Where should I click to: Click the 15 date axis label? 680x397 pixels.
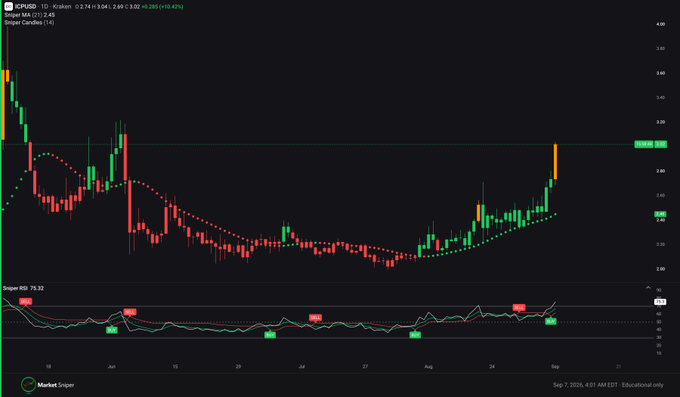point(175,367)
